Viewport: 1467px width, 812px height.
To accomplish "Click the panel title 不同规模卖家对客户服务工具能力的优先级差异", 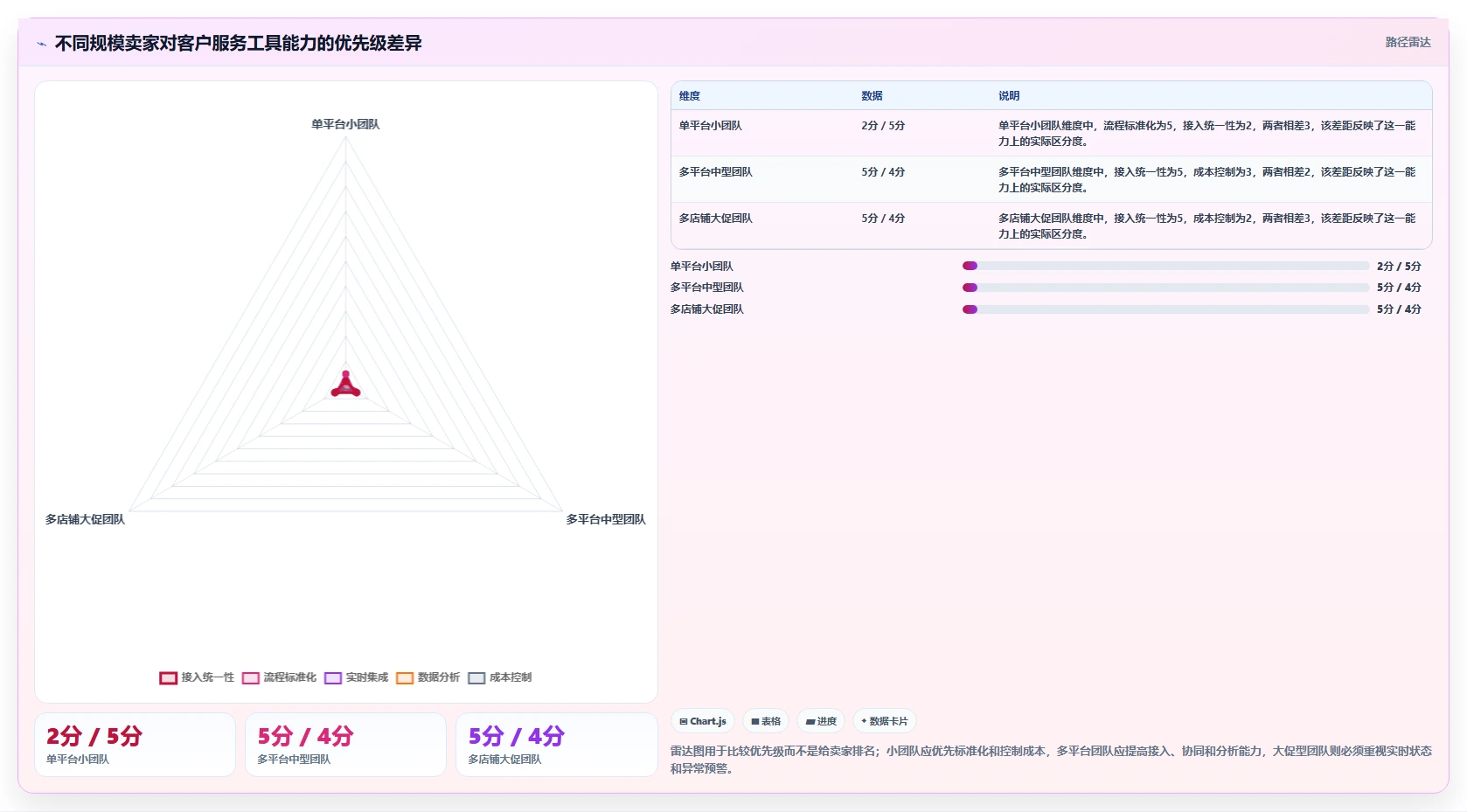I will (x=238, y=43).
